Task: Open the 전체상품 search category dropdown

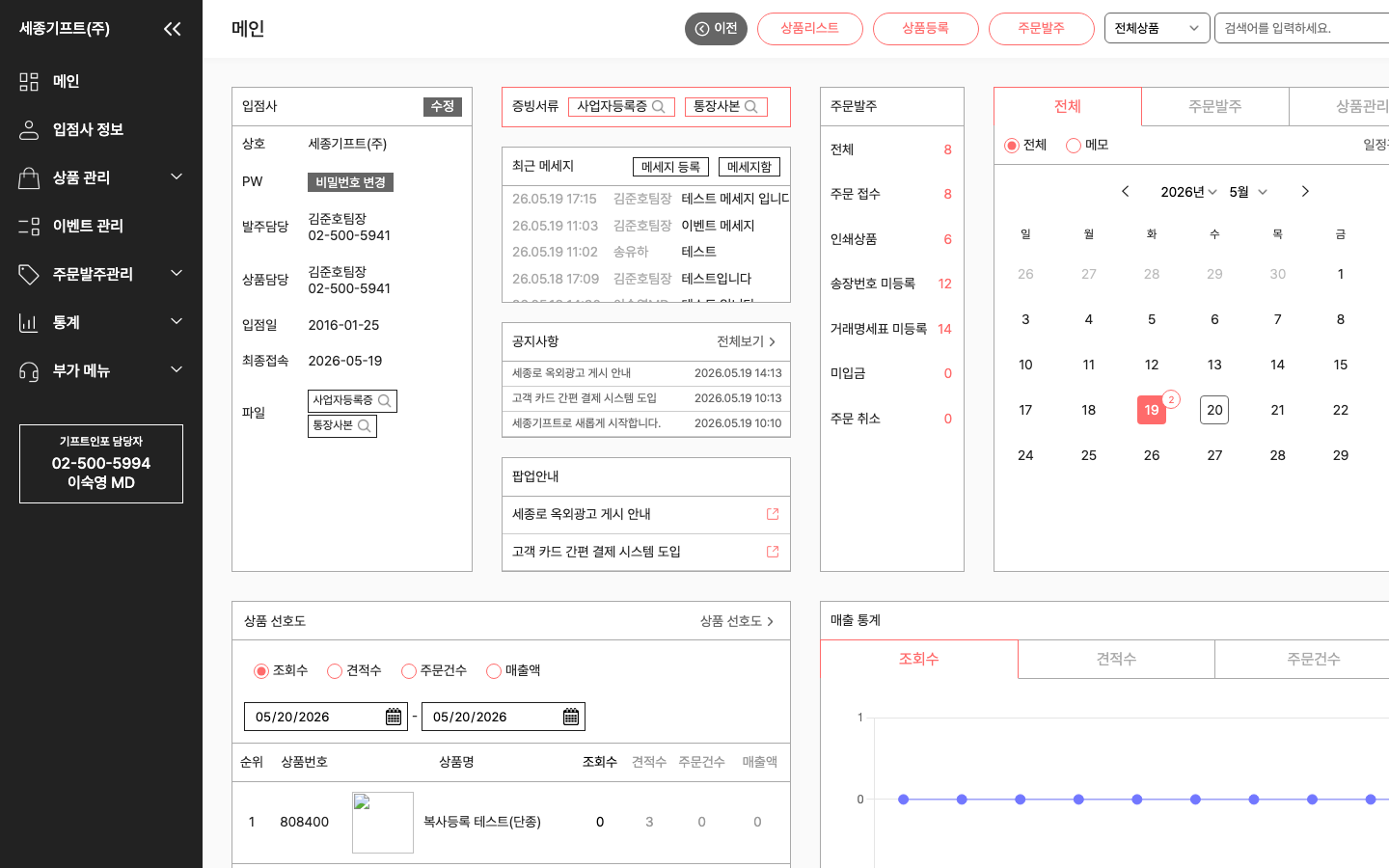Action: pyautogui.click(x=1157, y=29)
